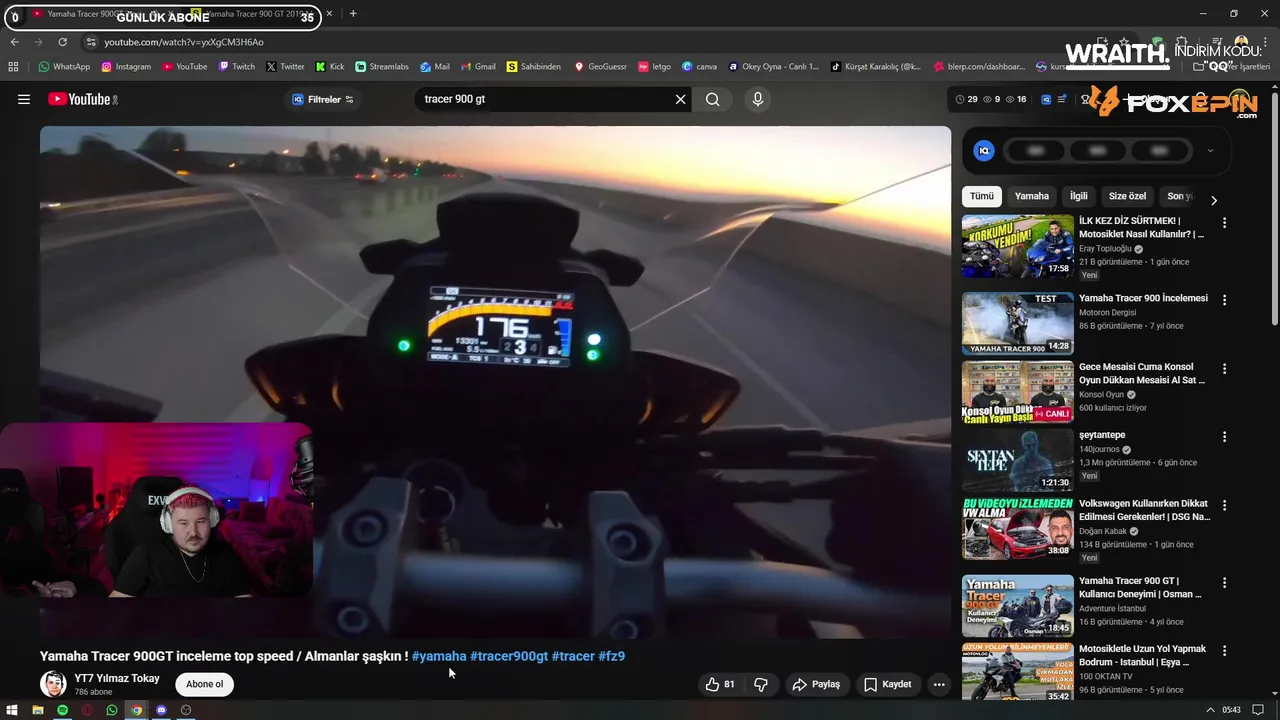Click the #tracer900gt hashtag
The width and height of the screenshot is (1280, 720).
[x=509, y=656]
